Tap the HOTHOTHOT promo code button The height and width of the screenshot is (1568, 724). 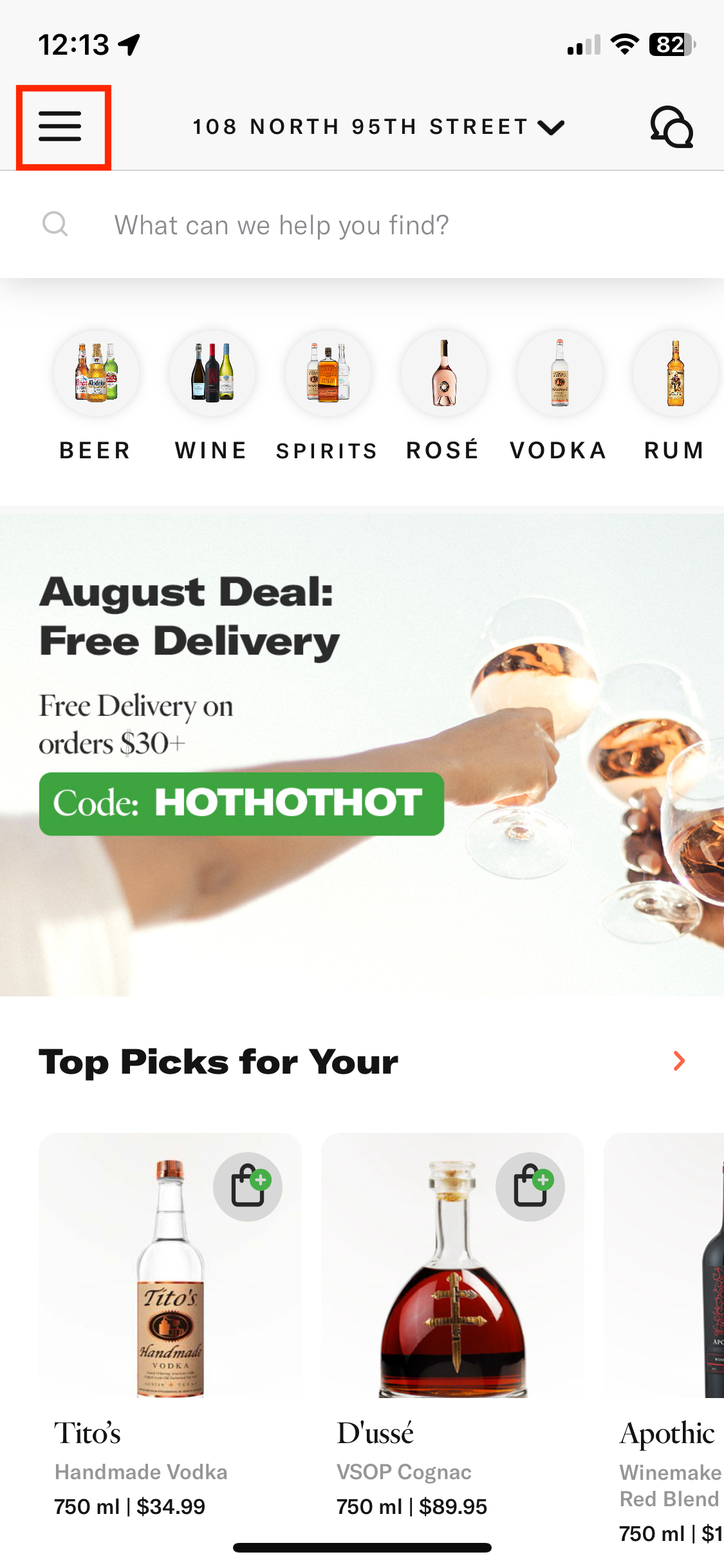[x=241, y=803]
